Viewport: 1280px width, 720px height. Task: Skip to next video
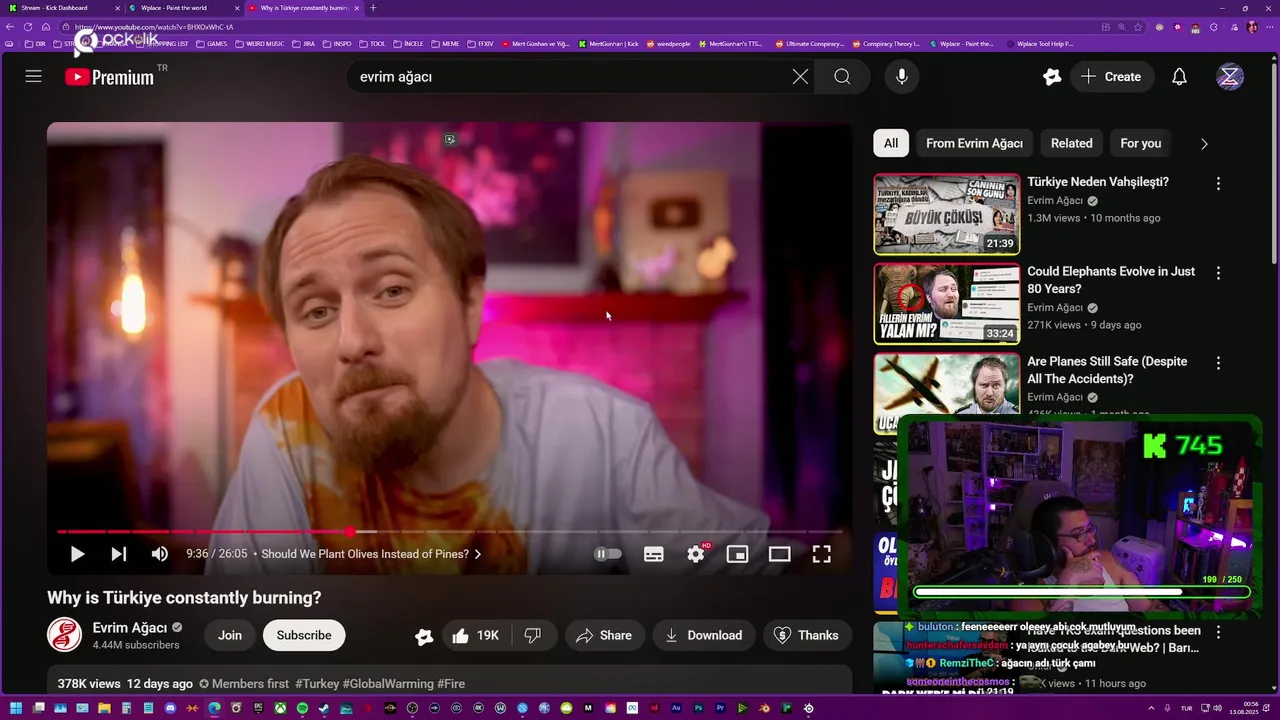click(x=118, y=554)
